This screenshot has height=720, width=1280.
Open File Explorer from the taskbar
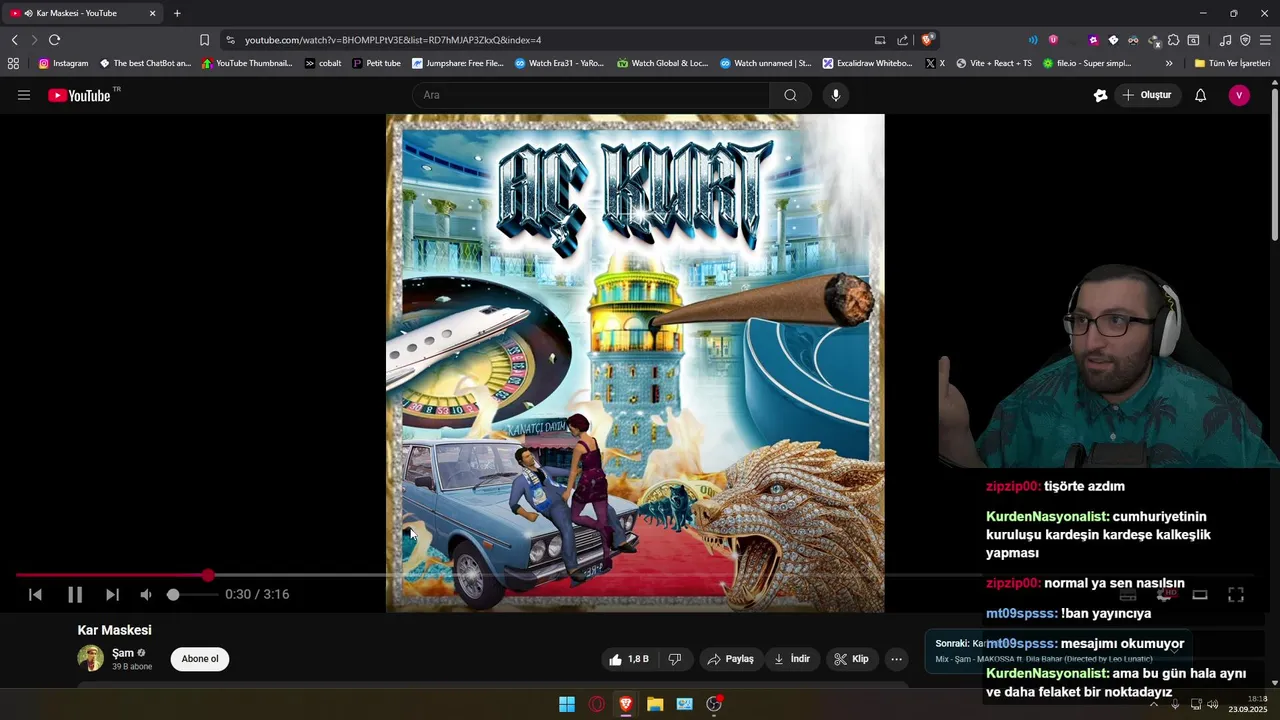coord(655,704)
